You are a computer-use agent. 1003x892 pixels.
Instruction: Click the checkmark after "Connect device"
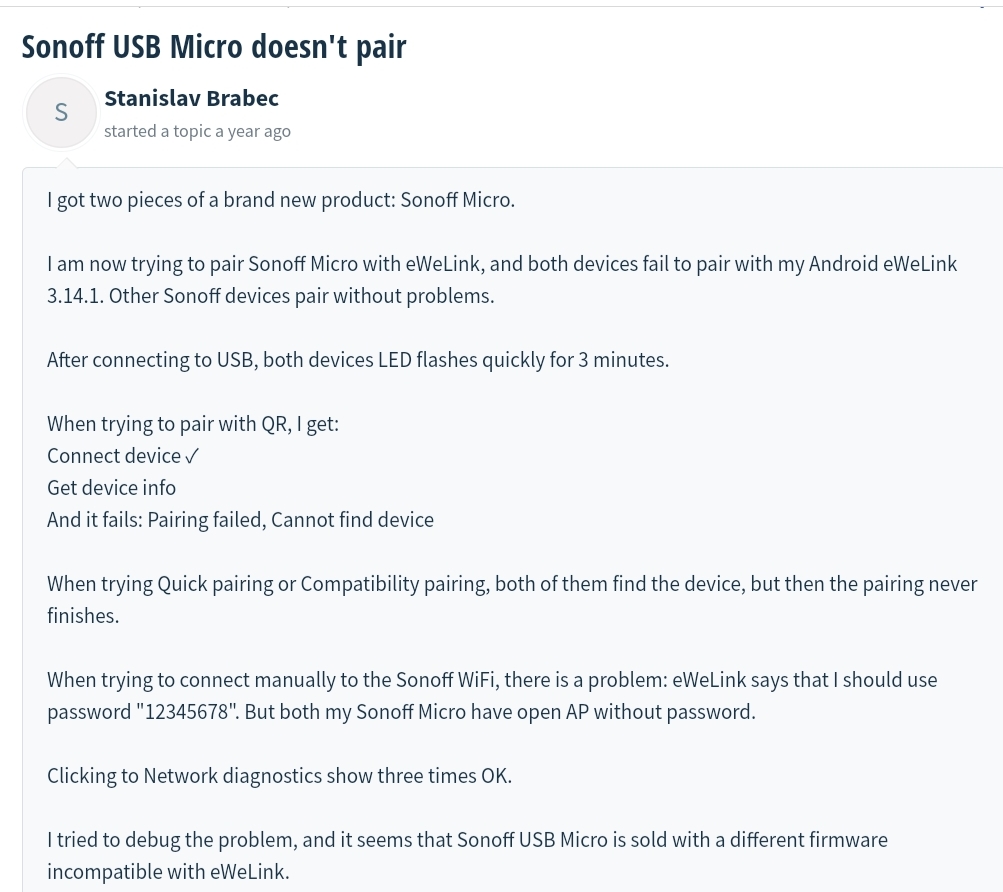[x=192, y=456]
